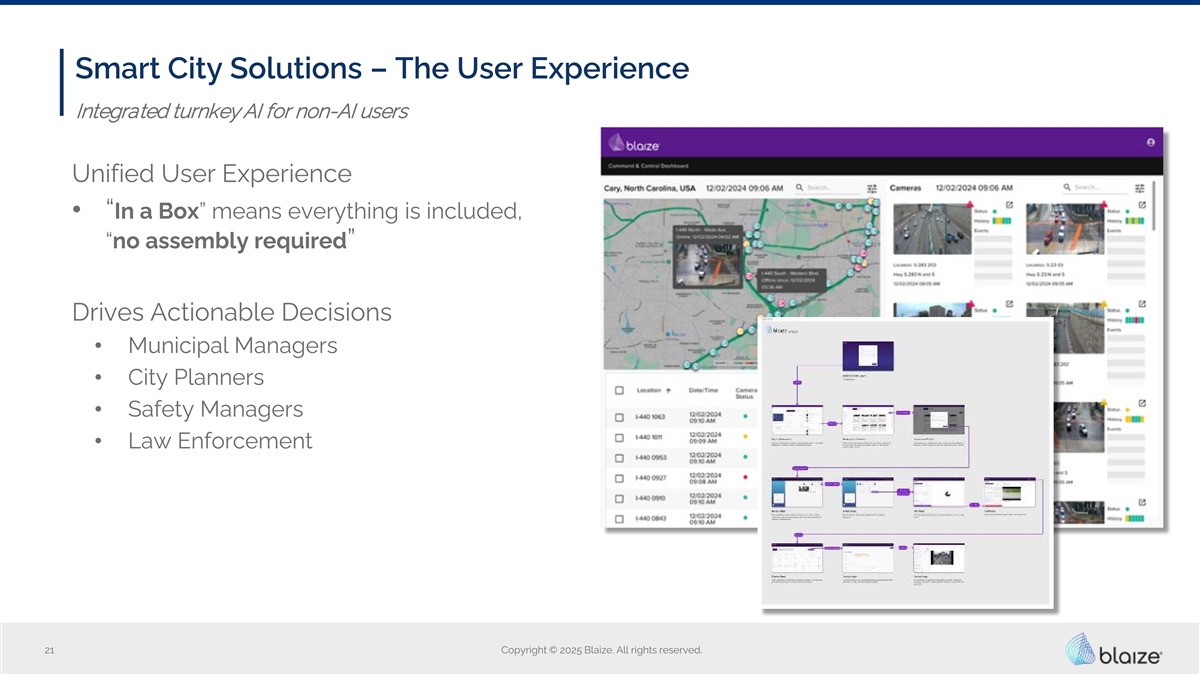This screenshot has width=1200, height=675.
Task: Click the Cameras panel heading
Action: [x=905, y=188]
